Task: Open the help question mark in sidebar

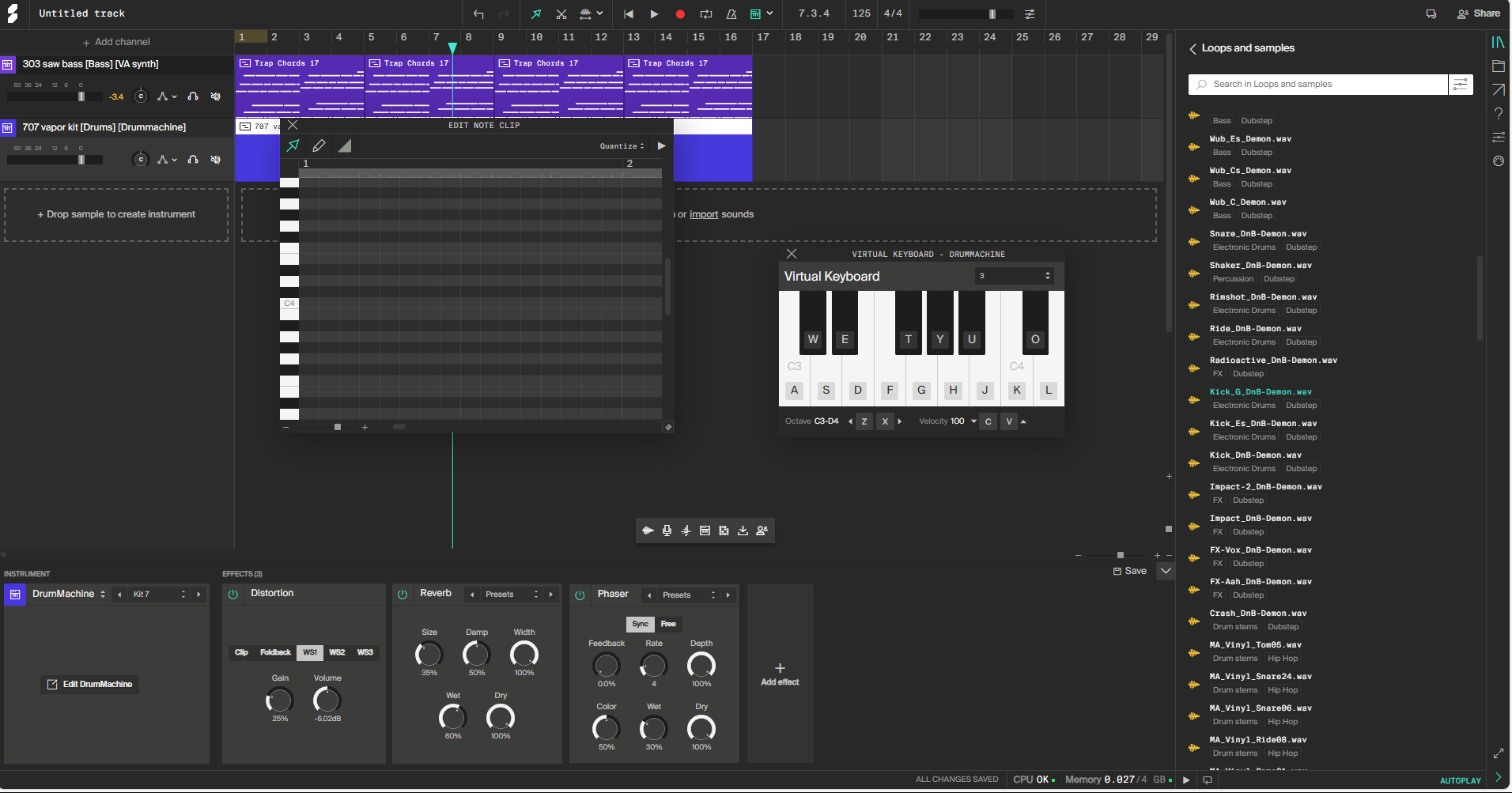Action: [1498, 114]
